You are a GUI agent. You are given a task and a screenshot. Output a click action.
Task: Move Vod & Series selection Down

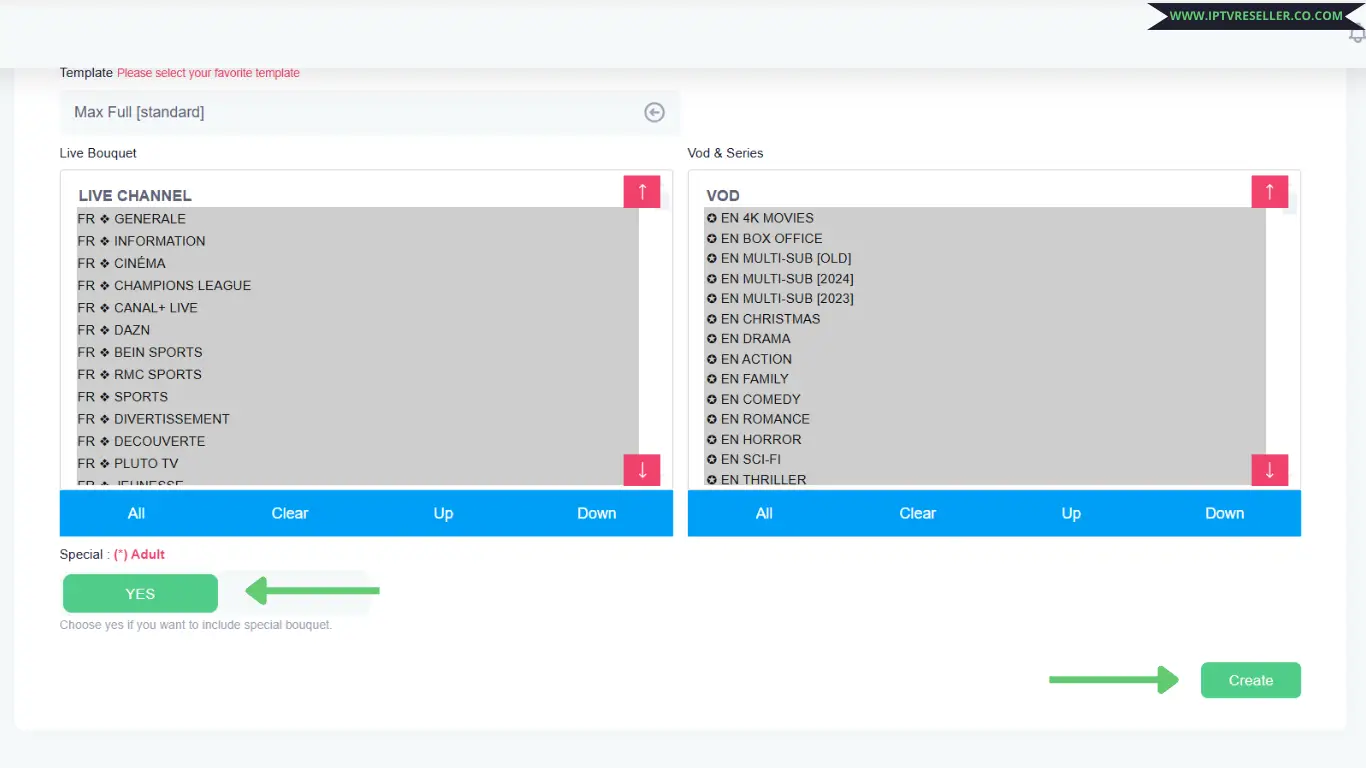(1224, 513)
